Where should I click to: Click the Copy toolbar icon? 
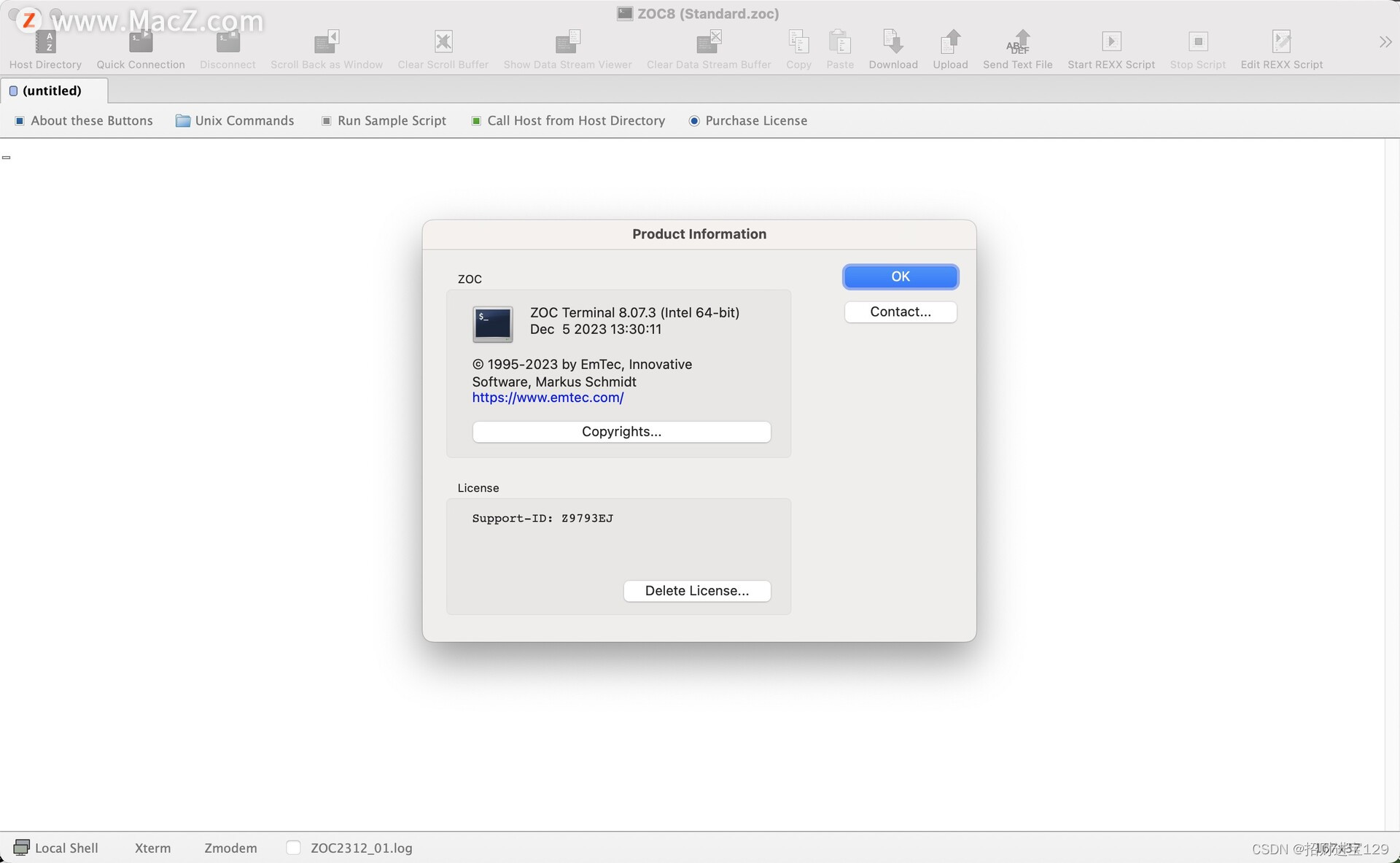pos(798,42)
